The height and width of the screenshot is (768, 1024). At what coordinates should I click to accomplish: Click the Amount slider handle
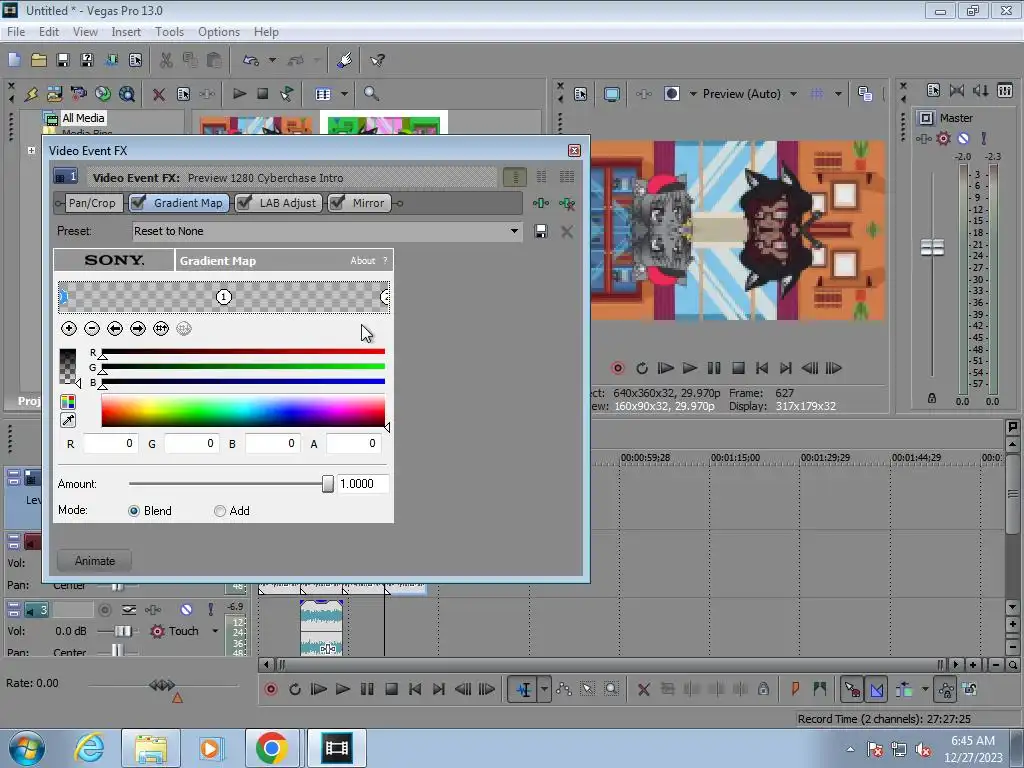pos(328,484)
